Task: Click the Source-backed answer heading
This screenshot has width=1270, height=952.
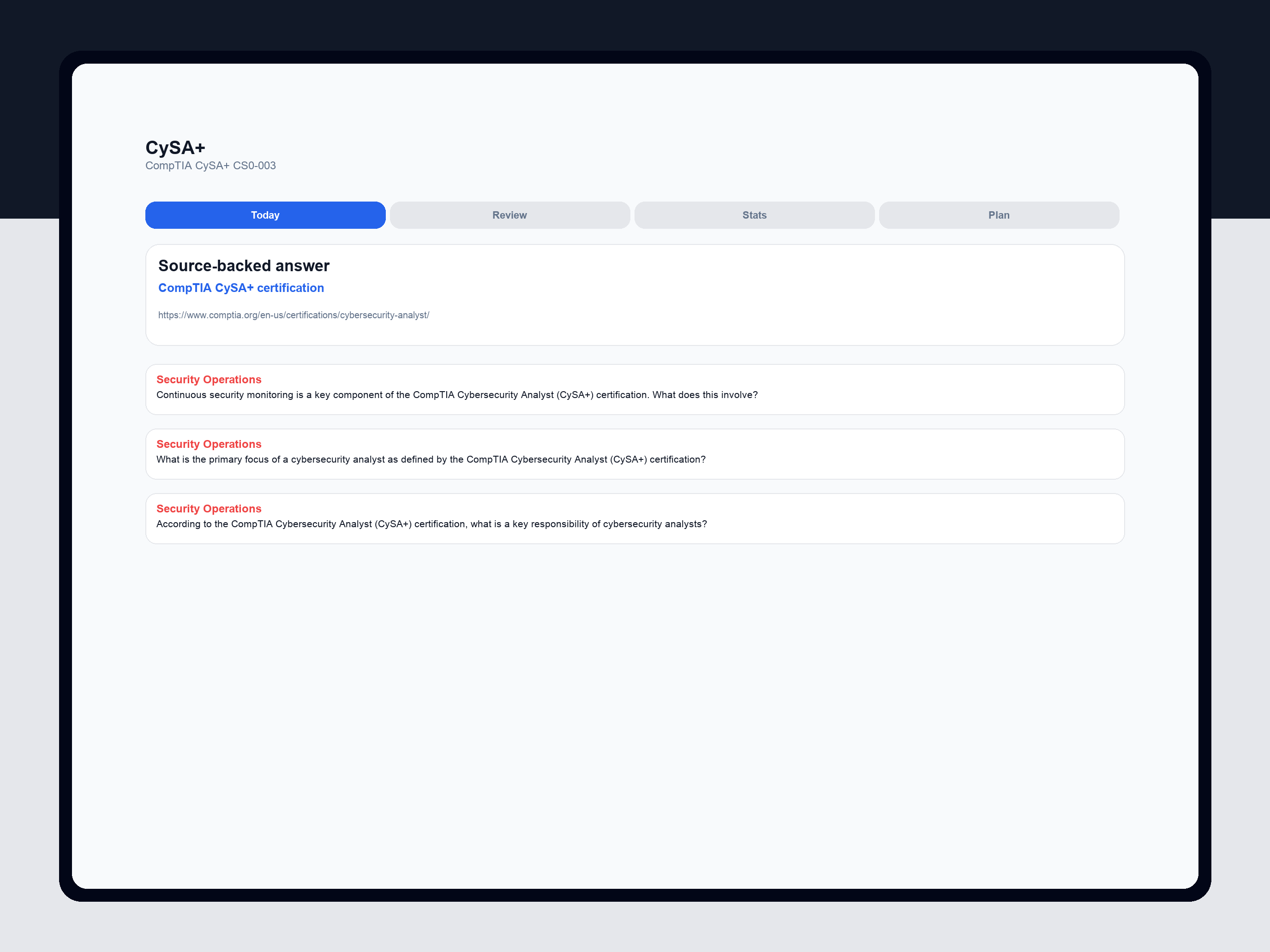Action: [244, 266]
